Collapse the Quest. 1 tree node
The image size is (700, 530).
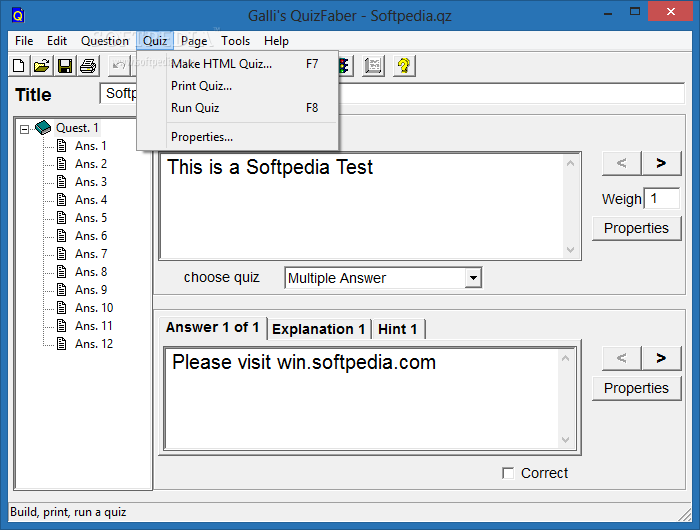pyautogui.click(x=24, y=129)
